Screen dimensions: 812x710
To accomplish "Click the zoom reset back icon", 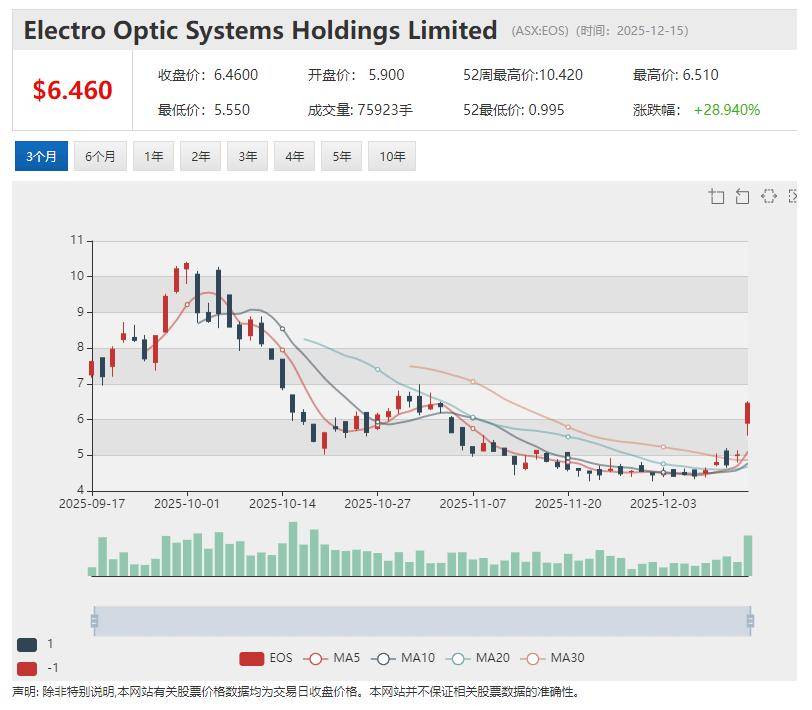I will point(742,196).
